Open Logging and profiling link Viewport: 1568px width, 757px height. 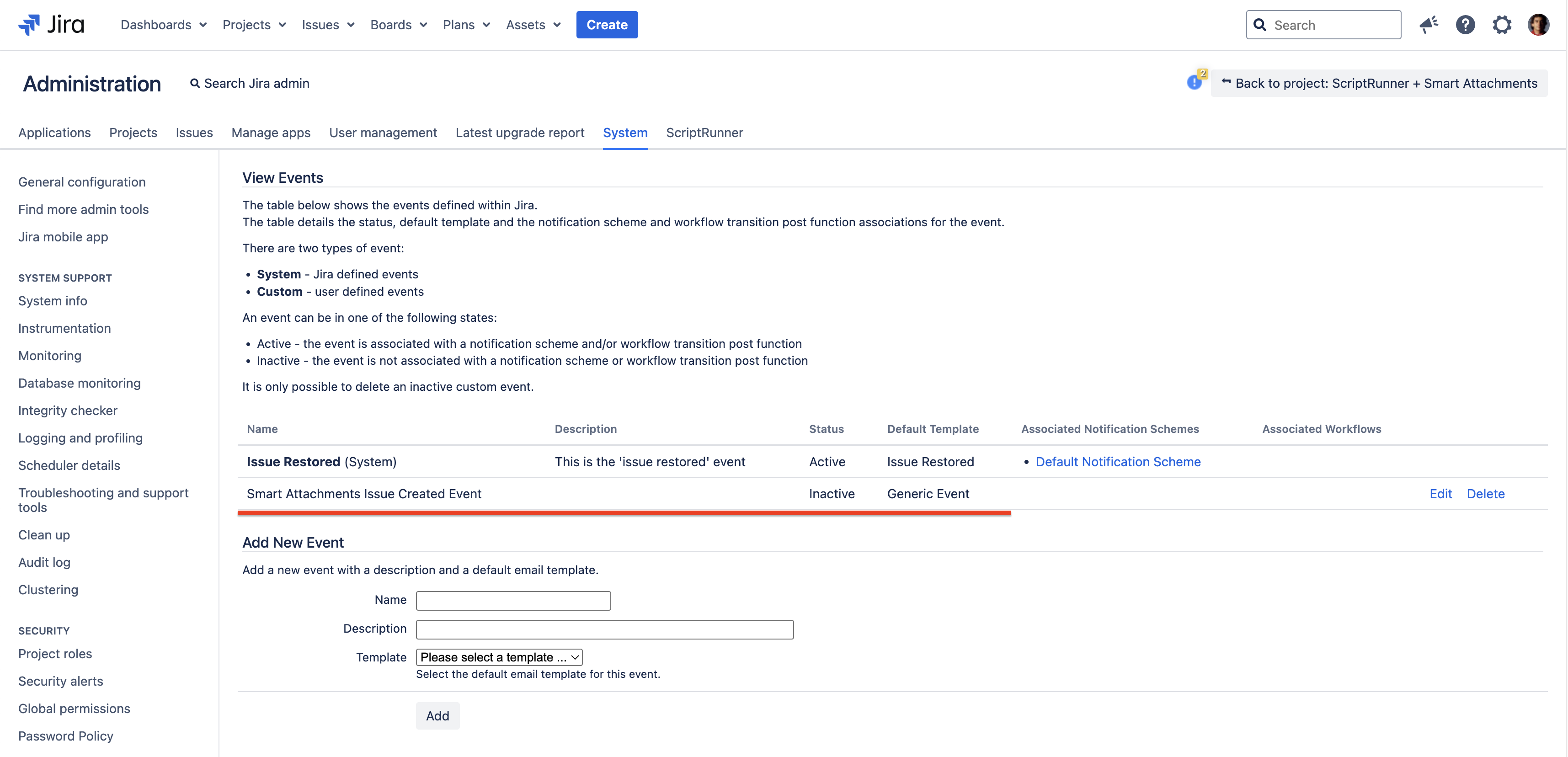pos(80,437)
